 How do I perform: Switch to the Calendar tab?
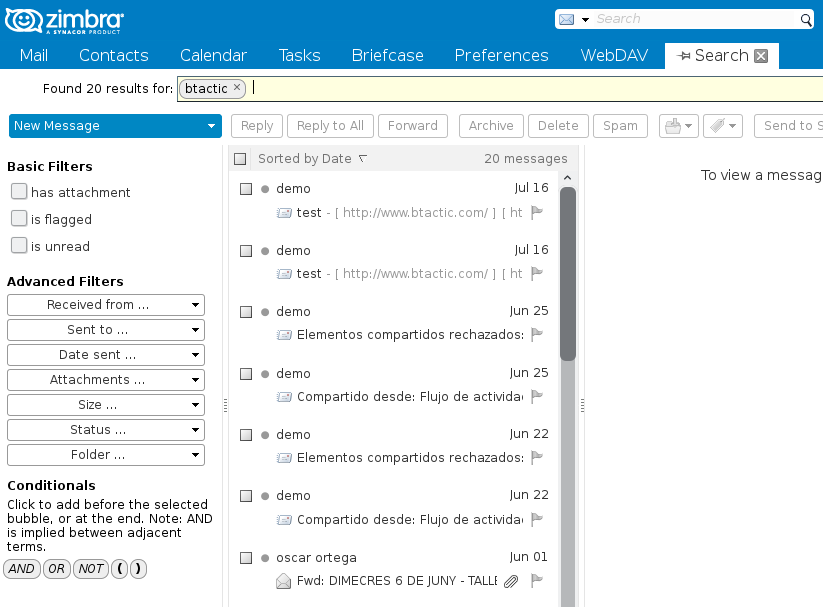coord(213,56)
